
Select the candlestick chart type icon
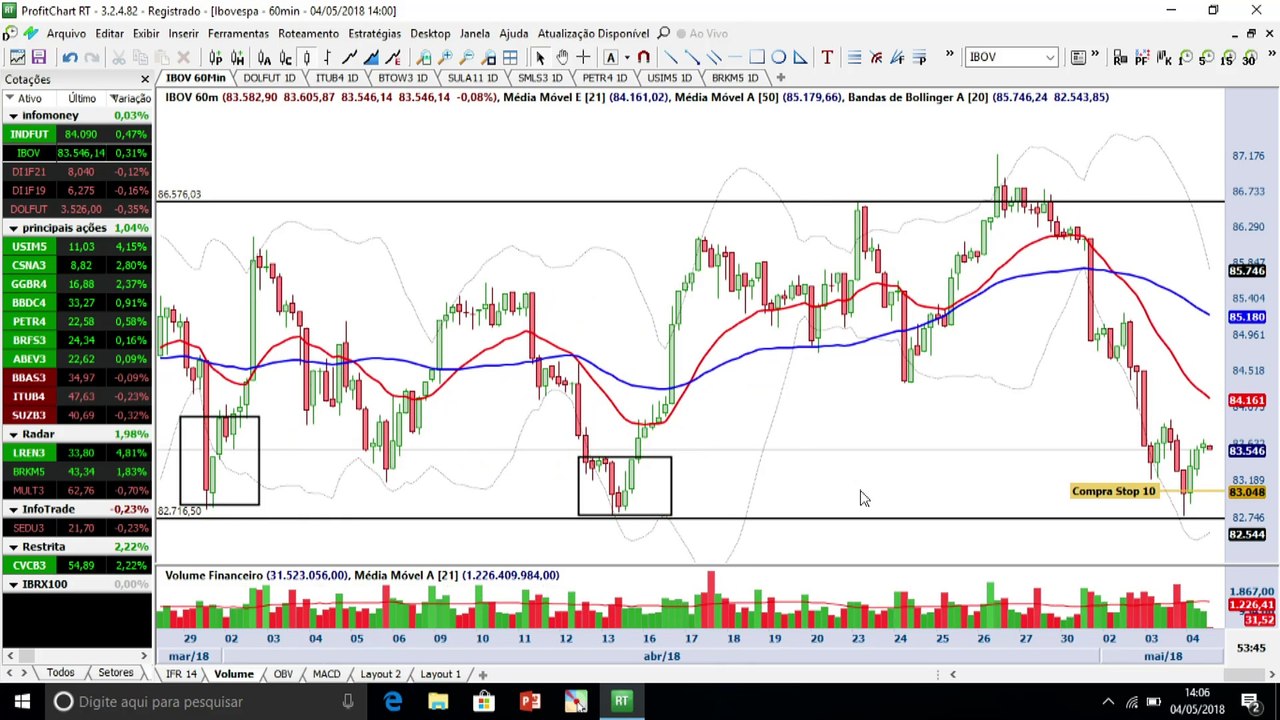click(307, 57)
